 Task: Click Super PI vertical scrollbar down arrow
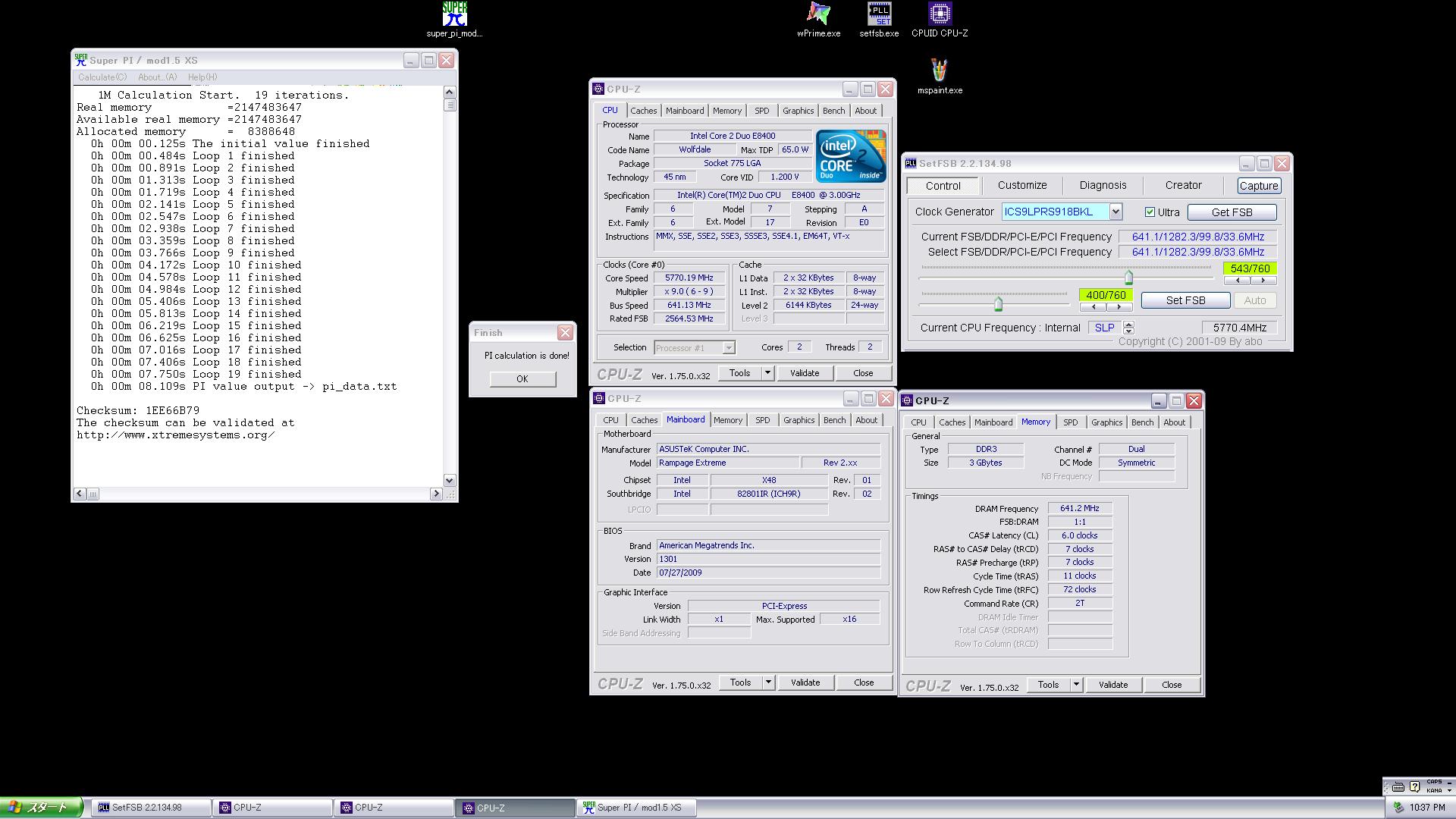[x=449, y=479]
